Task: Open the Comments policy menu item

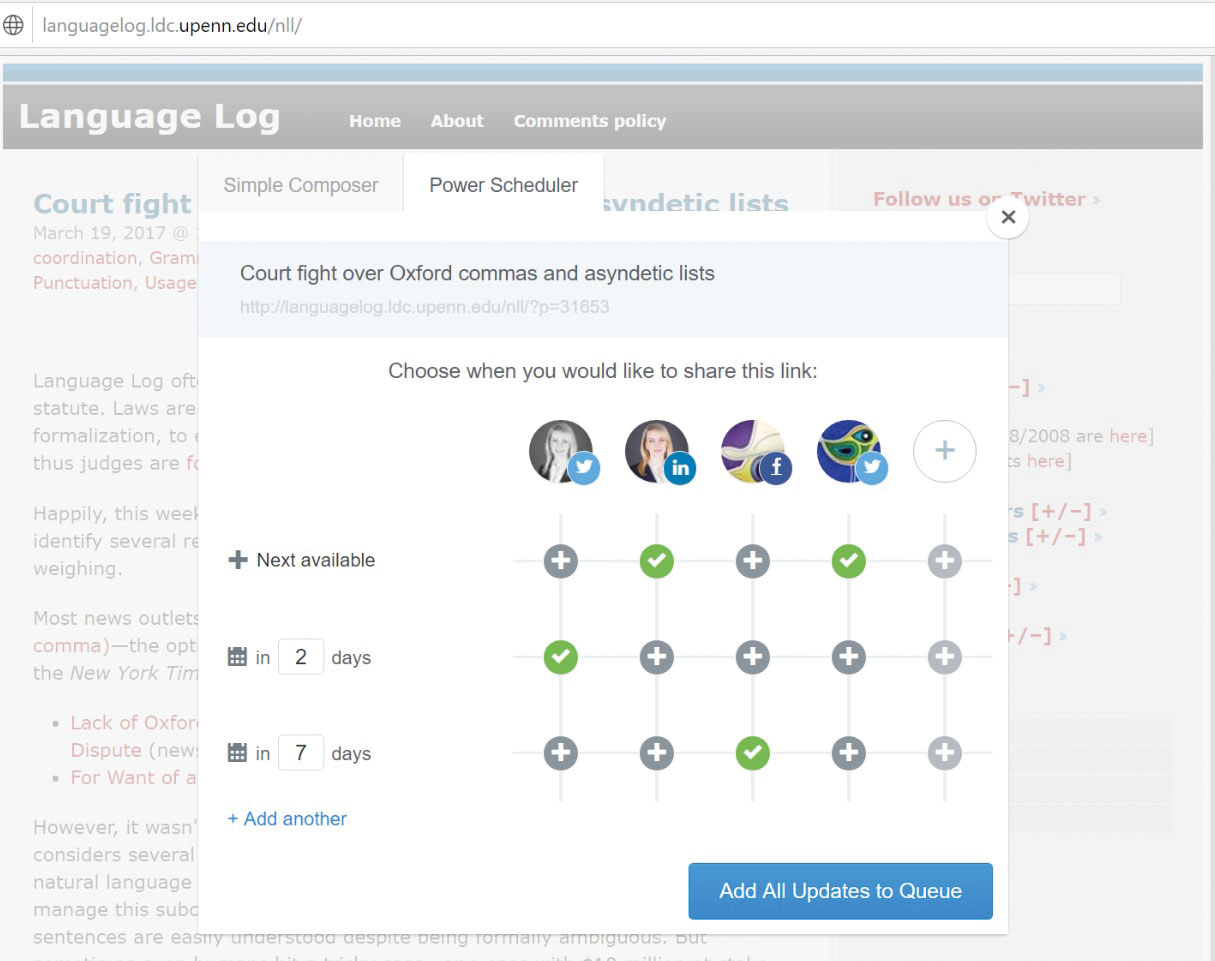Action: [x=589, y=120]
